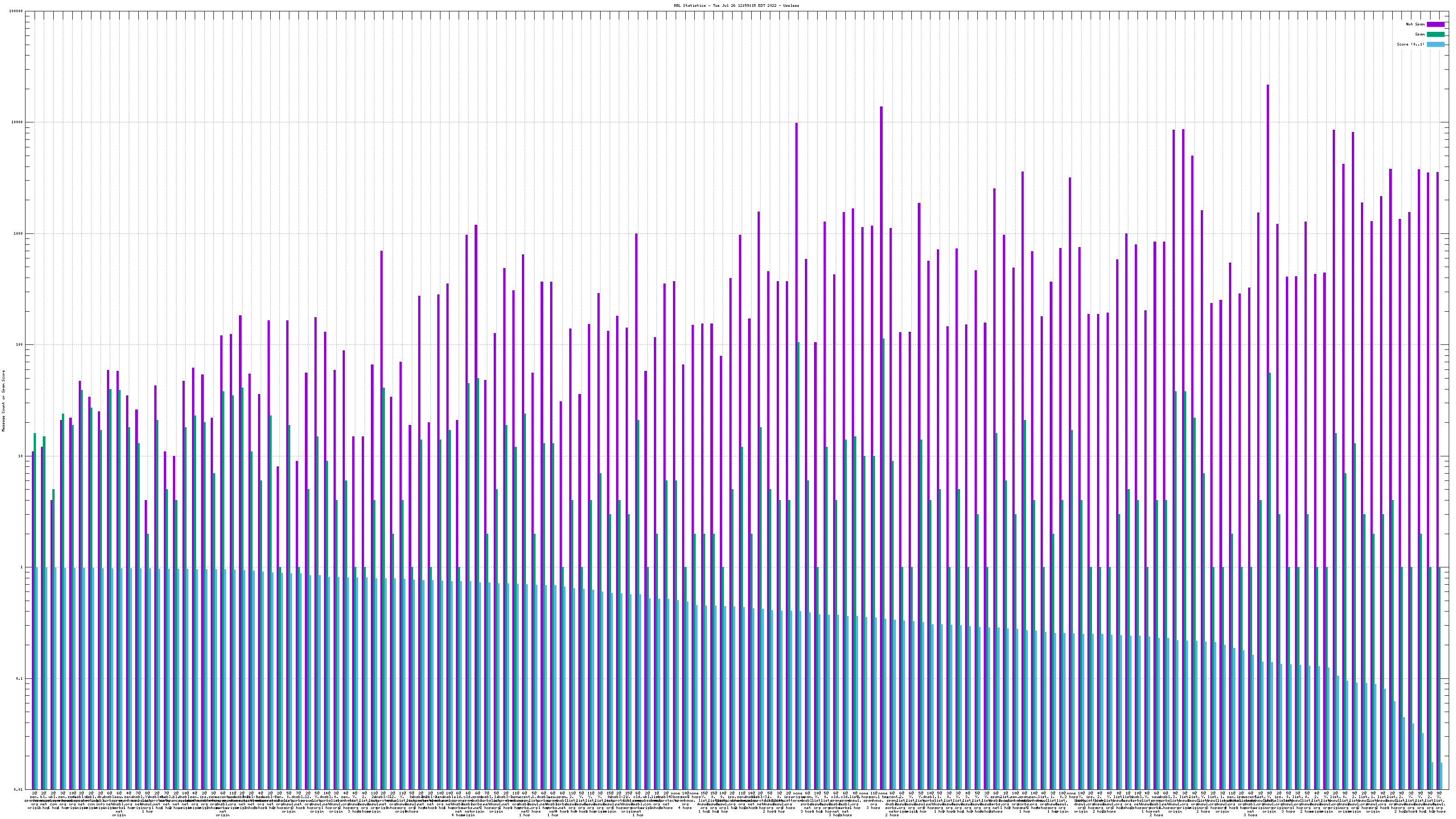Select the "Score (0..1)" legend label

[x=1410, y=44]
